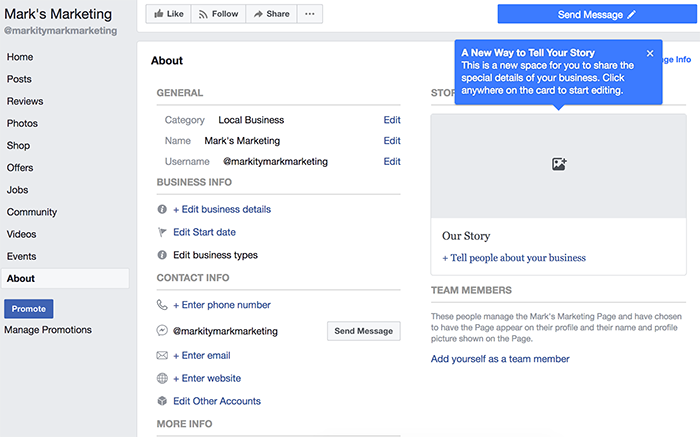The height and width of the screenshot is (437, 700).
Task: Open the Home page section
Action: click(x=20, y=57)
